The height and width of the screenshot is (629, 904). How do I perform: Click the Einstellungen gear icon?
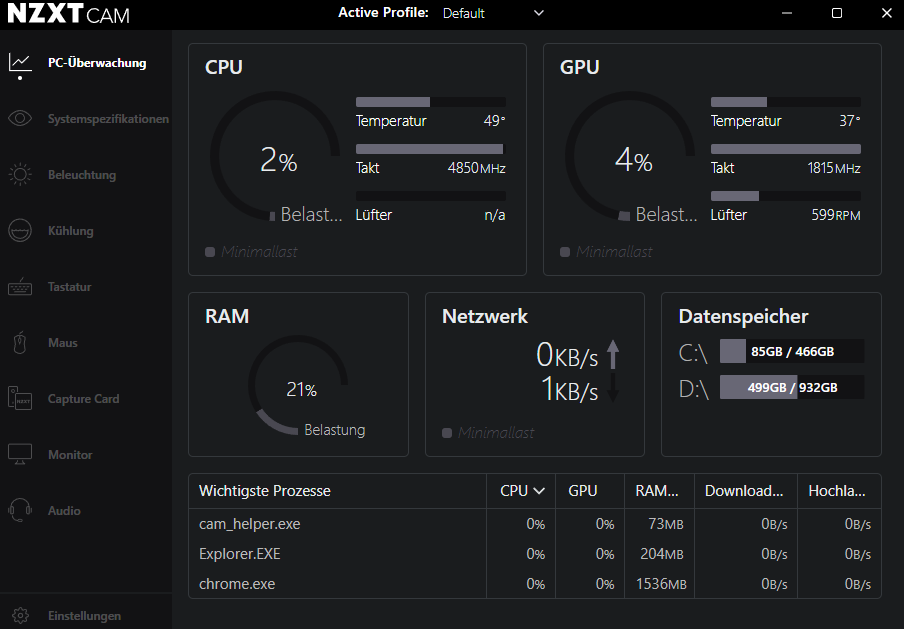[x=20, y=615]
